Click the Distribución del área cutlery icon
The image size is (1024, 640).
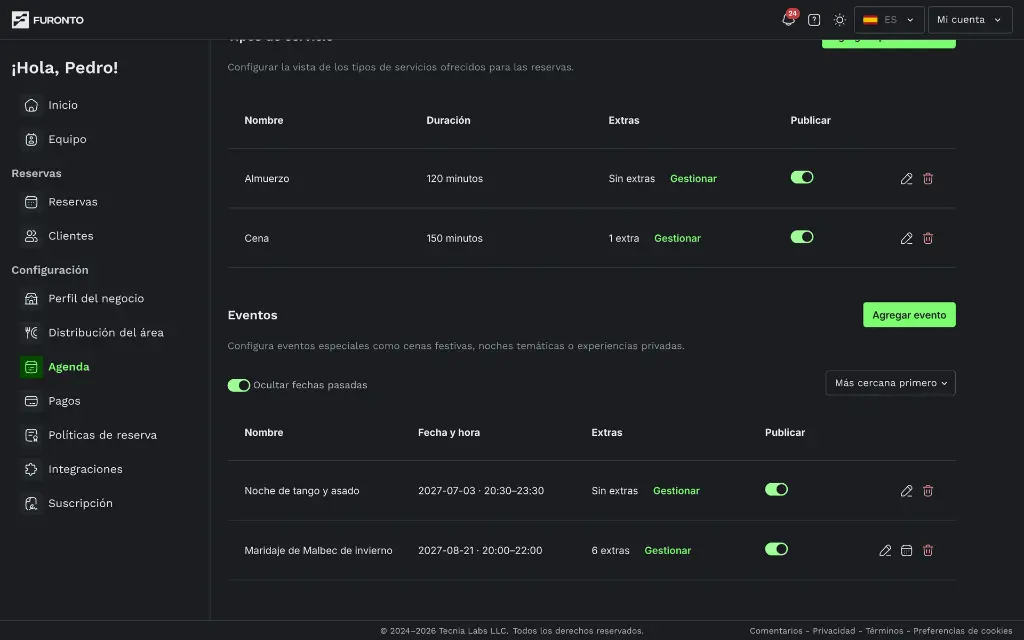[31, 332]
